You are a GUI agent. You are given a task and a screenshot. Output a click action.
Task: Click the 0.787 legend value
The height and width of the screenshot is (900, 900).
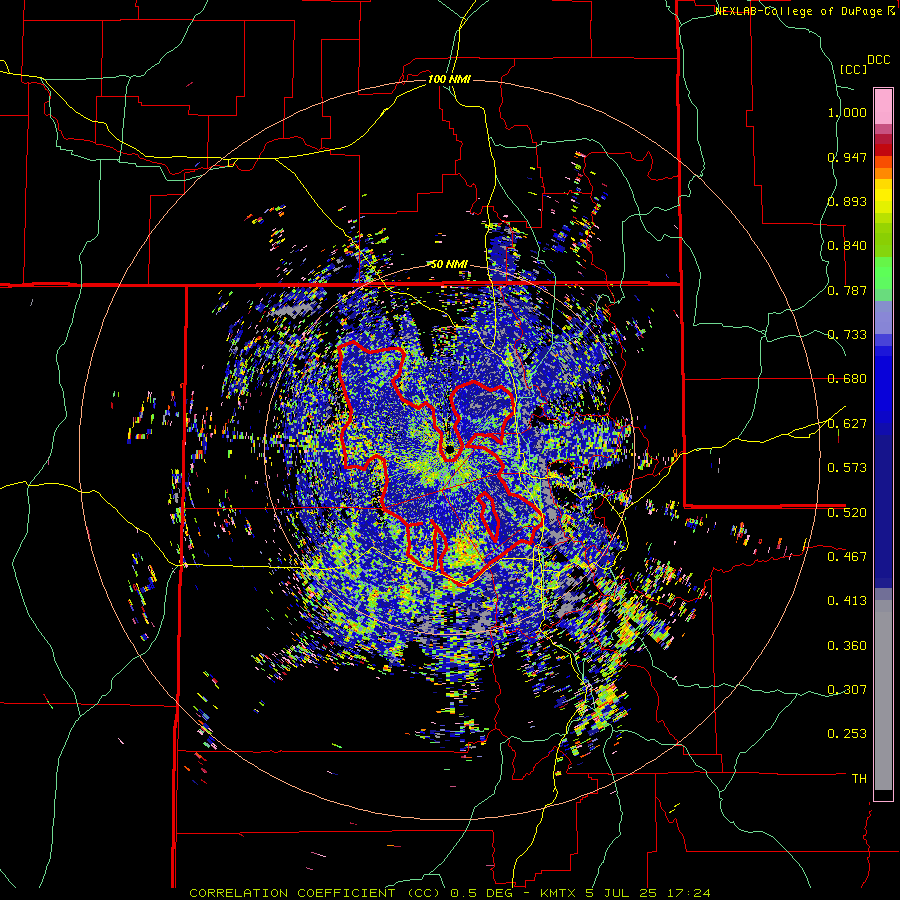847,290
